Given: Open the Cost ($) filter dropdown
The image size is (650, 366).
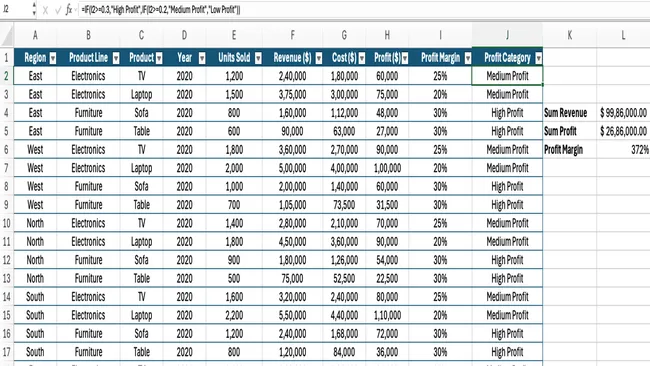Looking at the screenshot, I should click(x=362, y=58).
